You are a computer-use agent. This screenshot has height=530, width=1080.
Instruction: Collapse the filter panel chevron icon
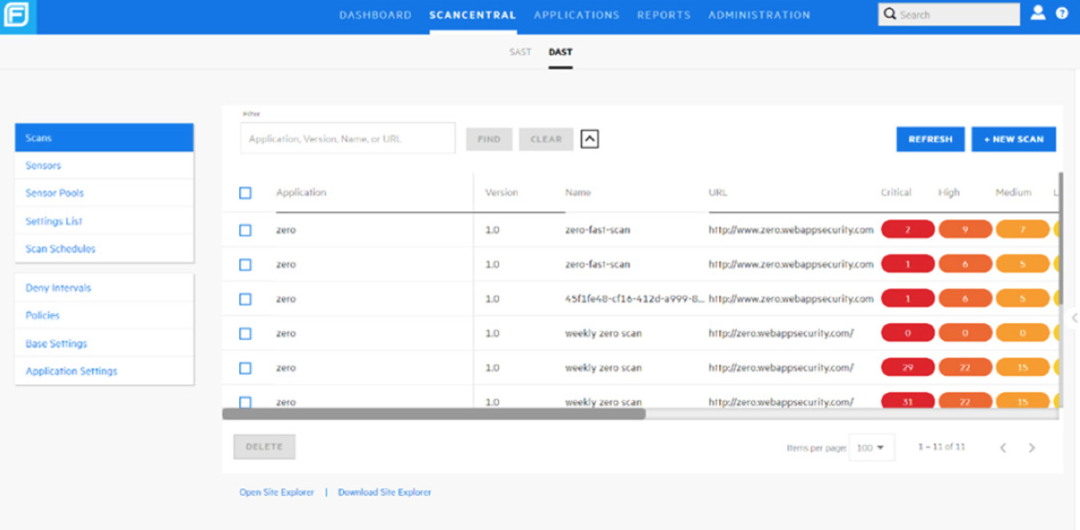click(x=590, y=139)
